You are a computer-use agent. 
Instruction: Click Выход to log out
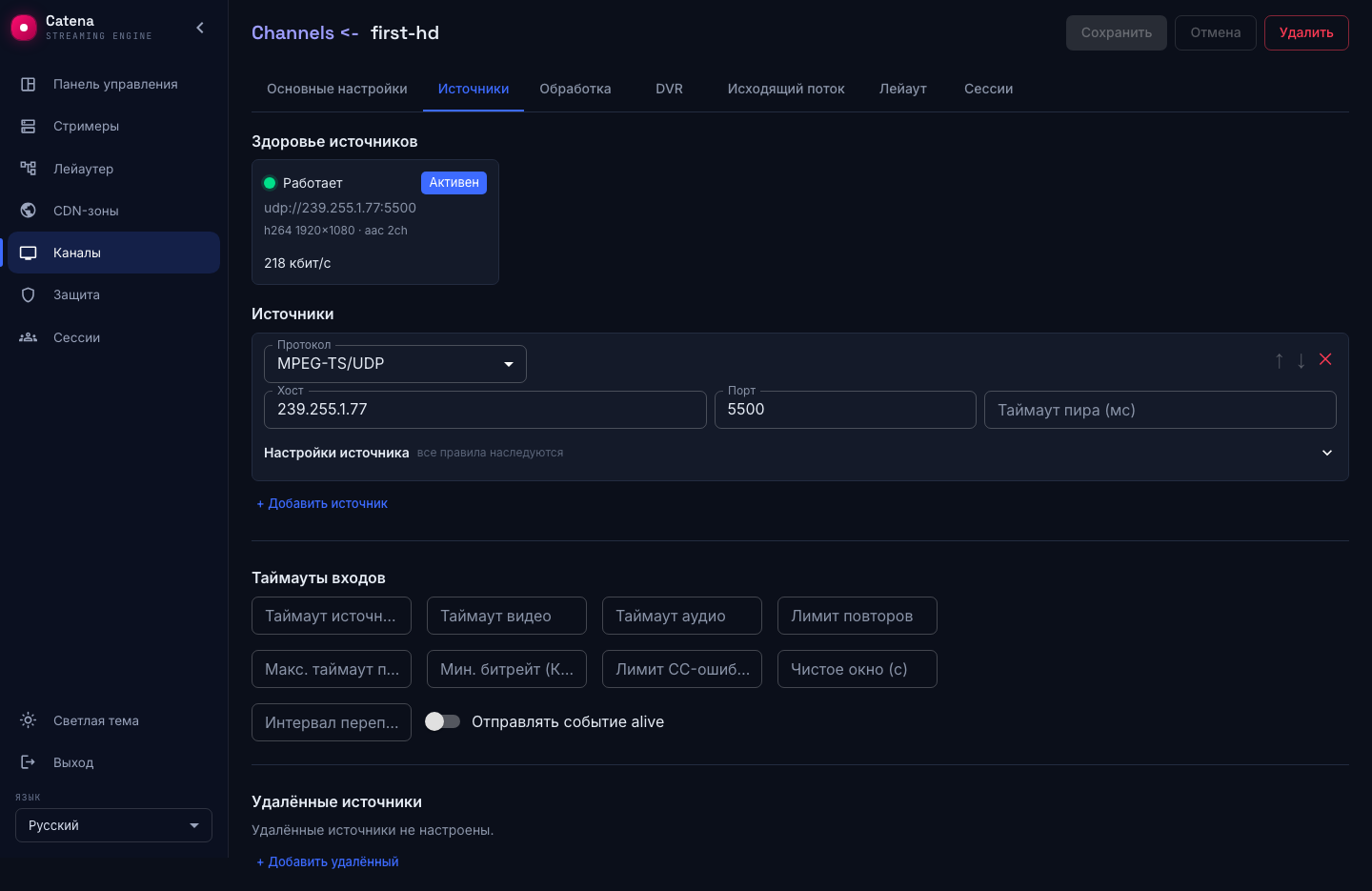114,762
